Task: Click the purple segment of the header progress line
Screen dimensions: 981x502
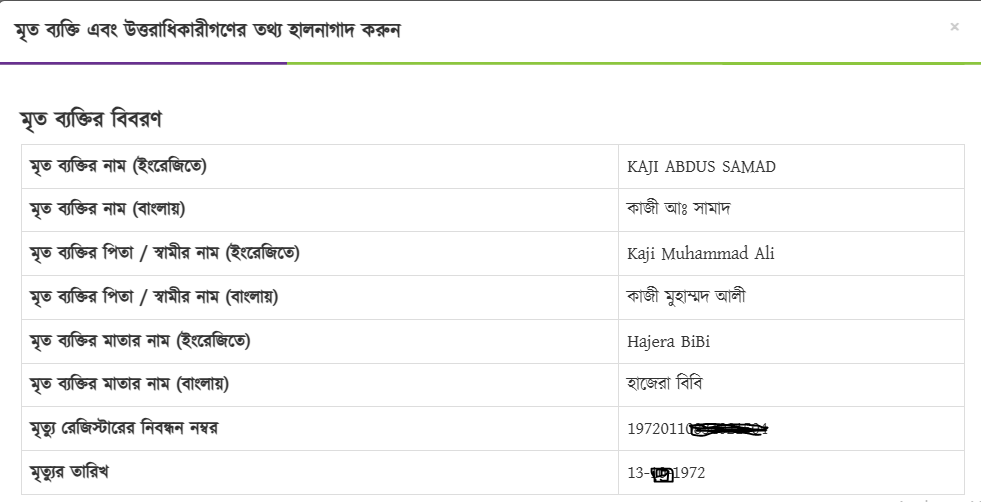Action: click(143, 63)
